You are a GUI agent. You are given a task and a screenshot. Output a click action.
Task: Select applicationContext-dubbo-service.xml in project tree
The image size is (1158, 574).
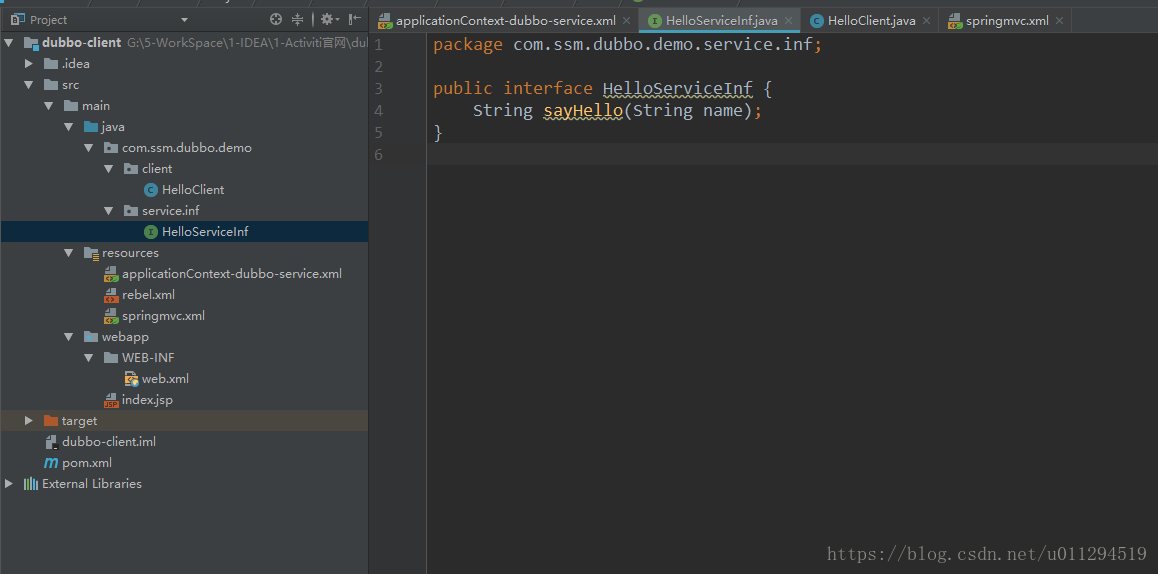(x=232, y=274)
